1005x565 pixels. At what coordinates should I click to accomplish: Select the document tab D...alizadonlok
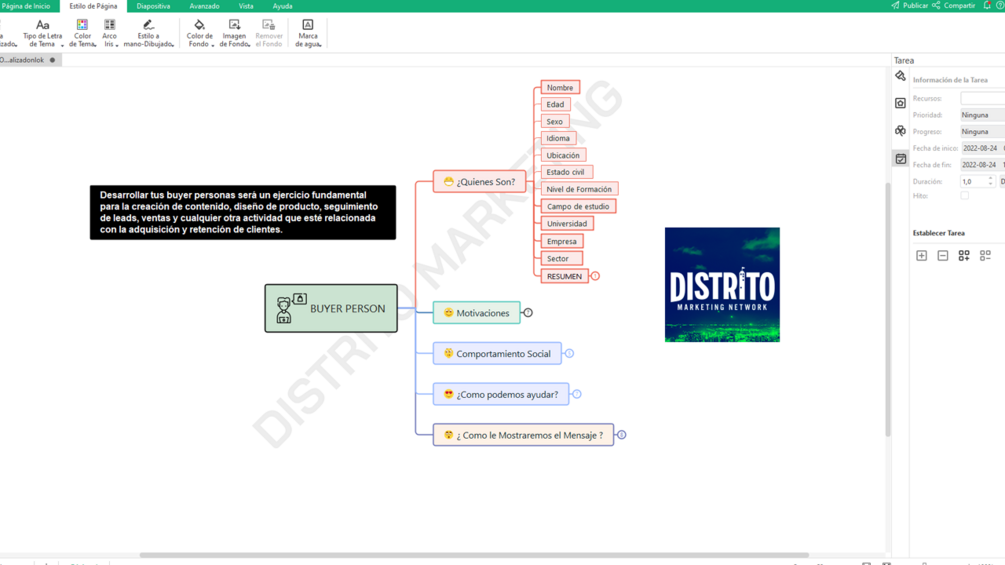coord(28,60)
